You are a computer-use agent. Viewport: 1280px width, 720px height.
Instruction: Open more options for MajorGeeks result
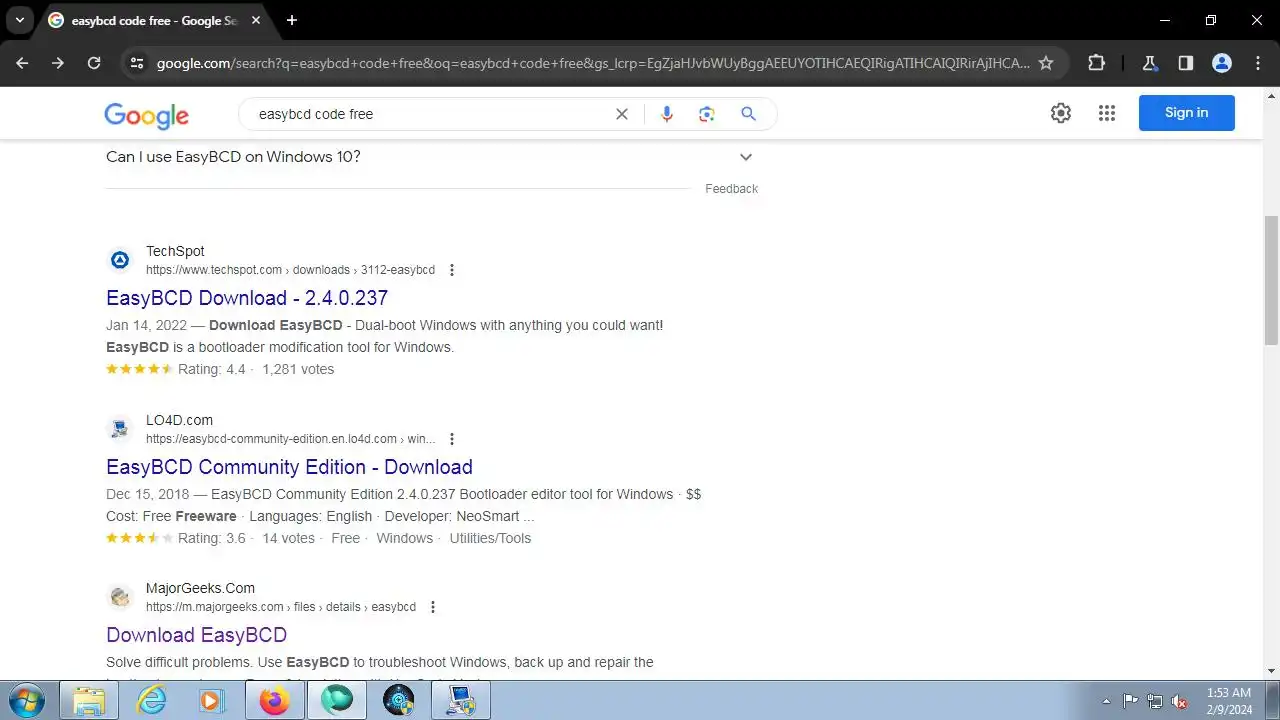tap(433, 607)
